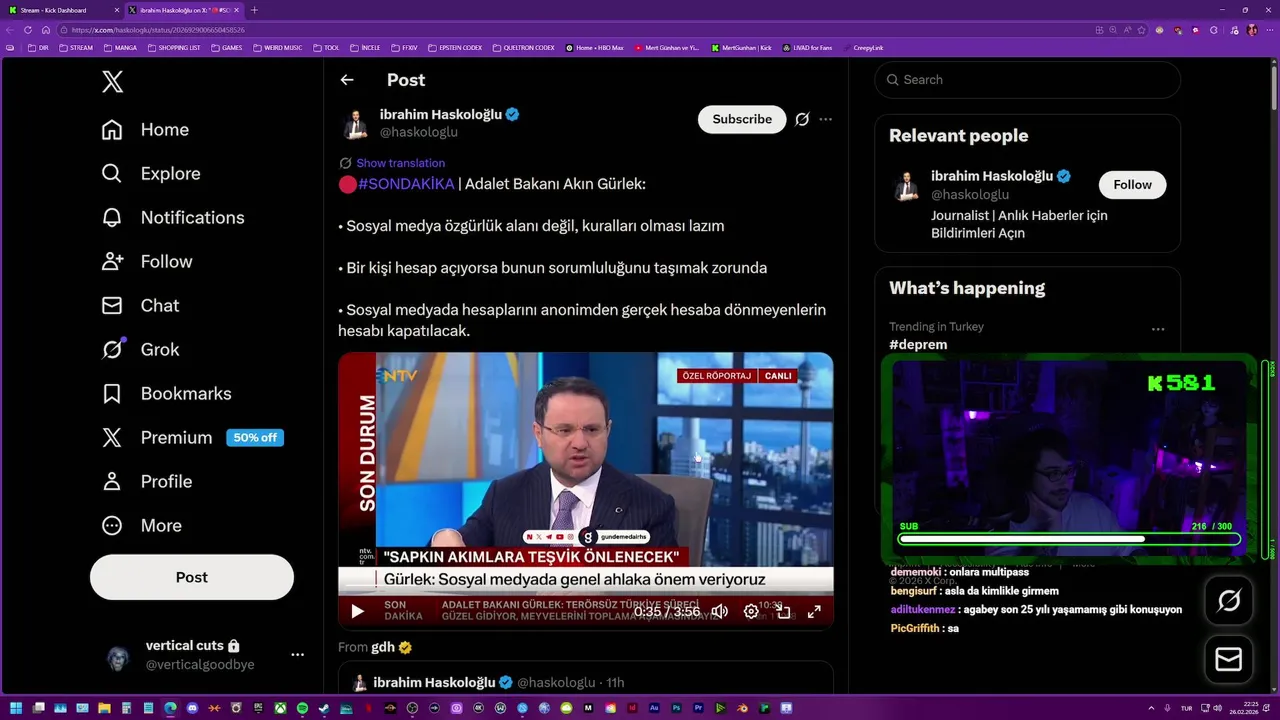The height and width of the screenshot is (720, 1280).
Task: Click Show translation link
Action: (x=401, y=163)
